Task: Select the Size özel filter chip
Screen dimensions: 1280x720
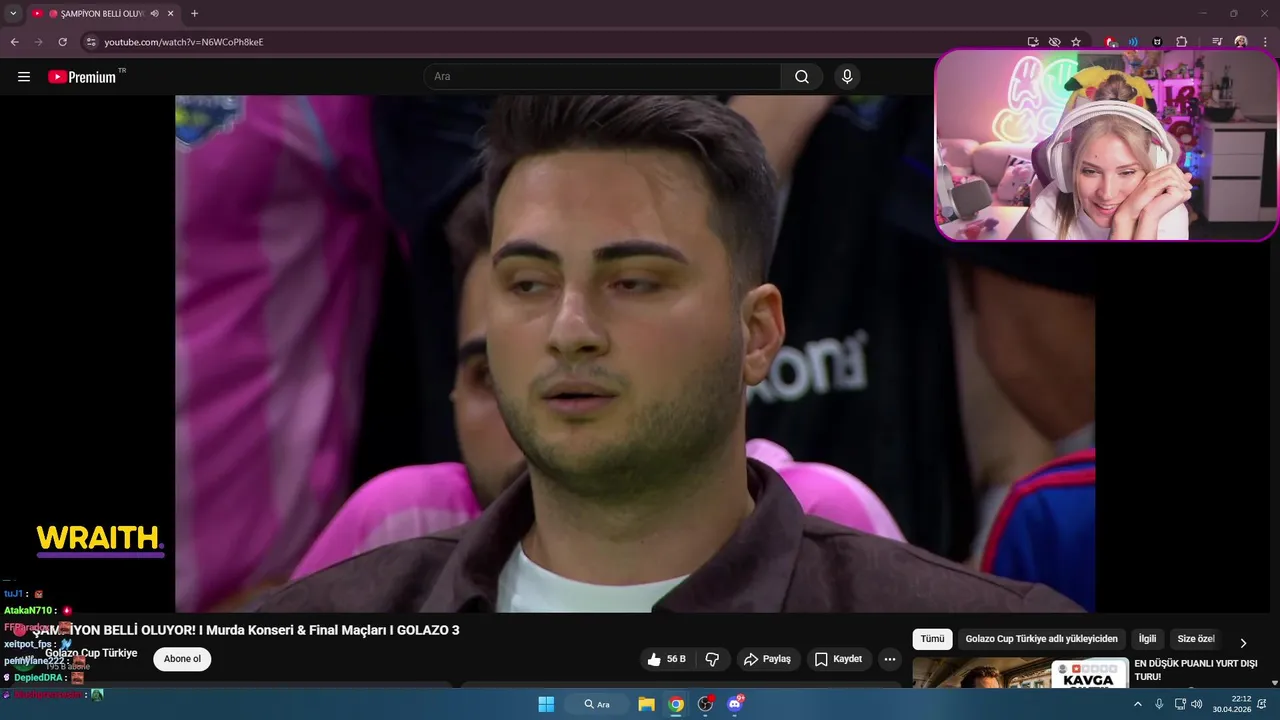Action: (1196, 639)
